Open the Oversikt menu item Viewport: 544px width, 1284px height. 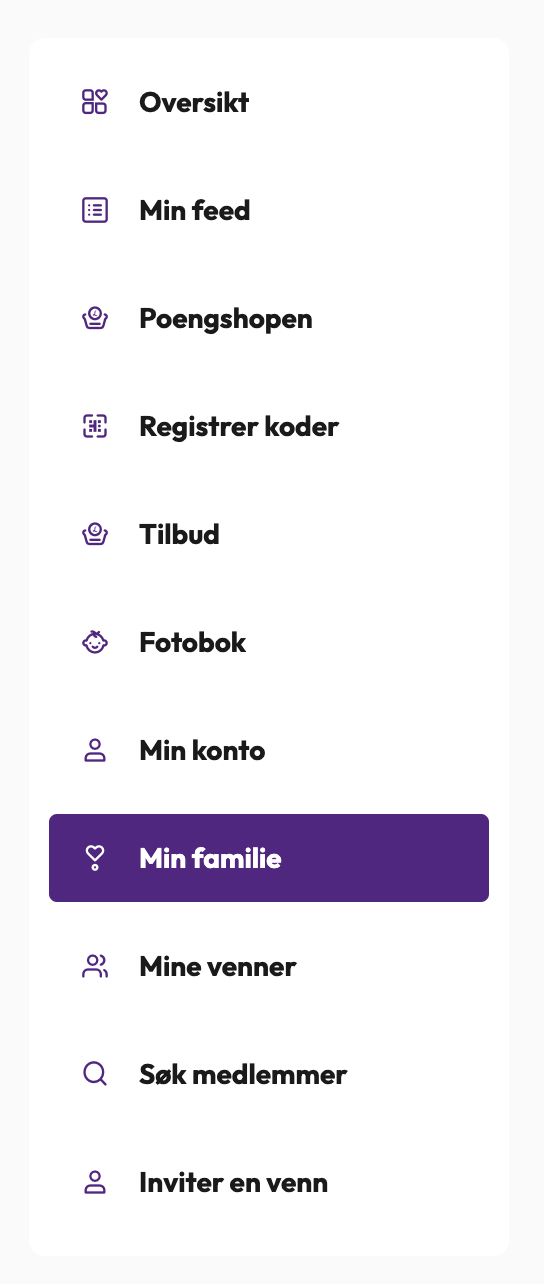269,102
